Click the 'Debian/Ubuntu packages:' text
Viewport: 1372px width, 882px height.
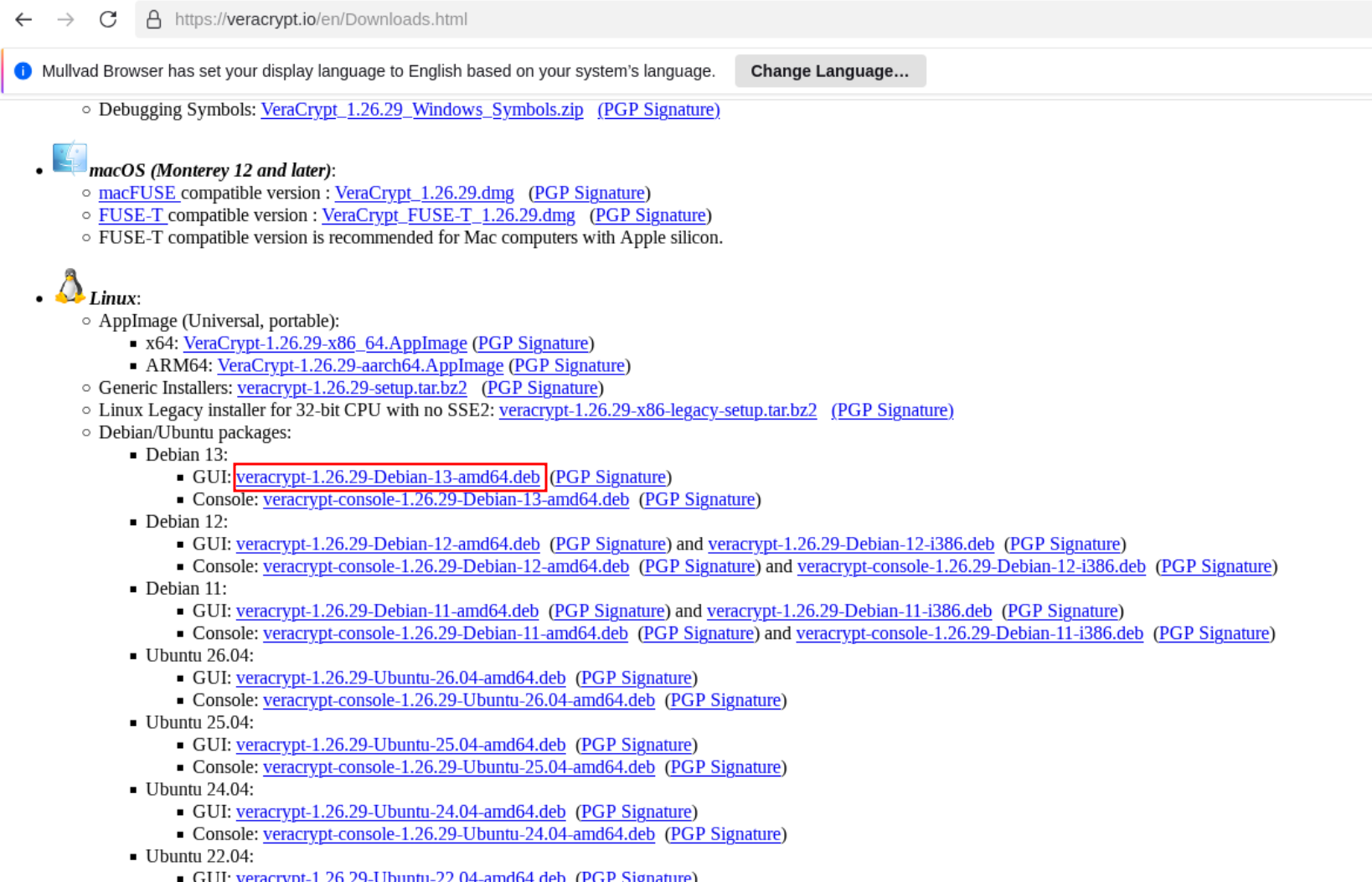195,433
